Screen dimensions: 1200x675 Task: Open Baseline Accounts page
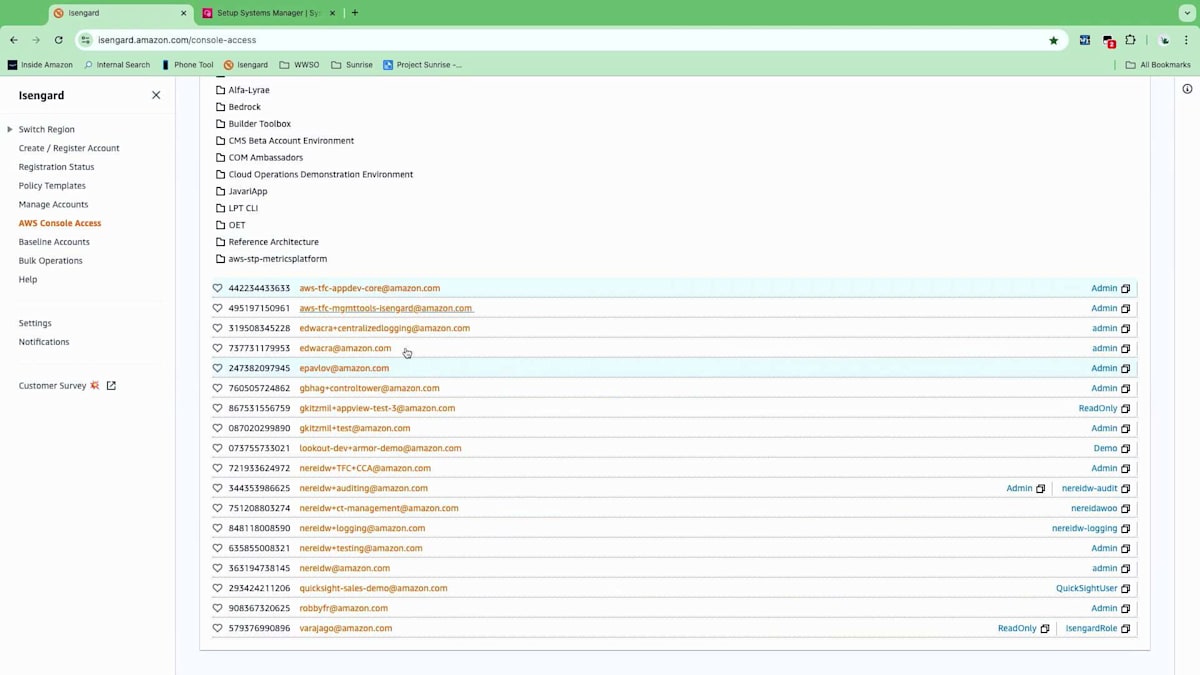[54, 242]
